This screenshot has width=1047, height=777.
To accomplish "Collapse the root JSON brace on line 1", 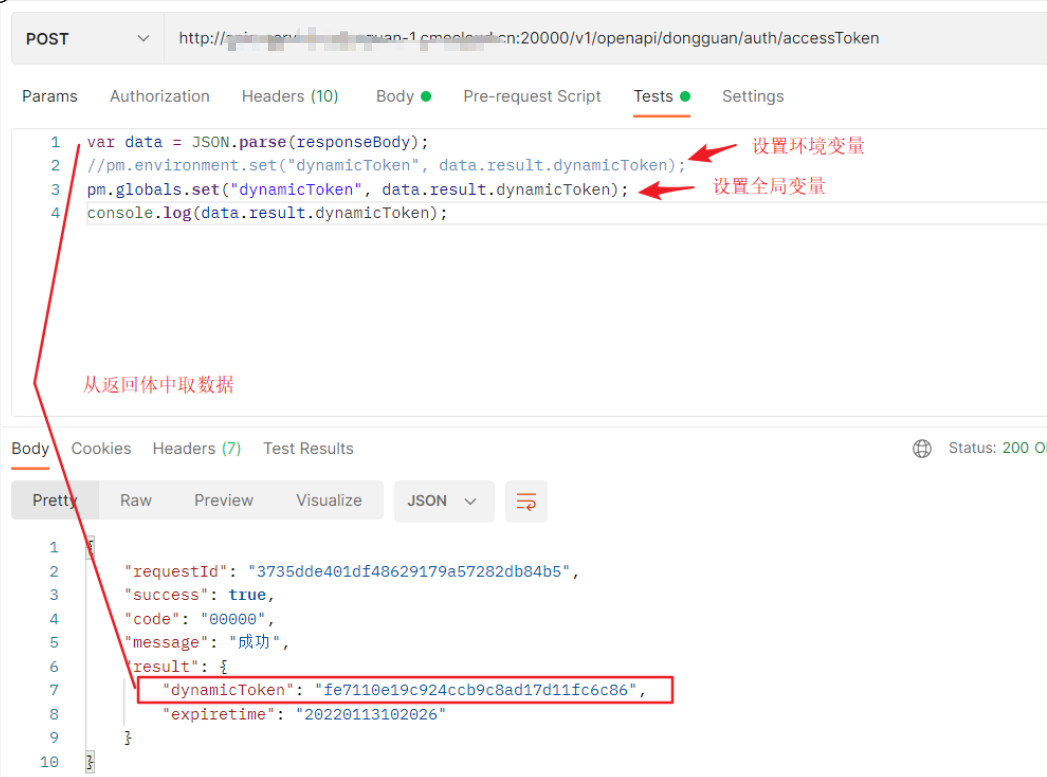I will pyautogui.click(x=90, y=547).
